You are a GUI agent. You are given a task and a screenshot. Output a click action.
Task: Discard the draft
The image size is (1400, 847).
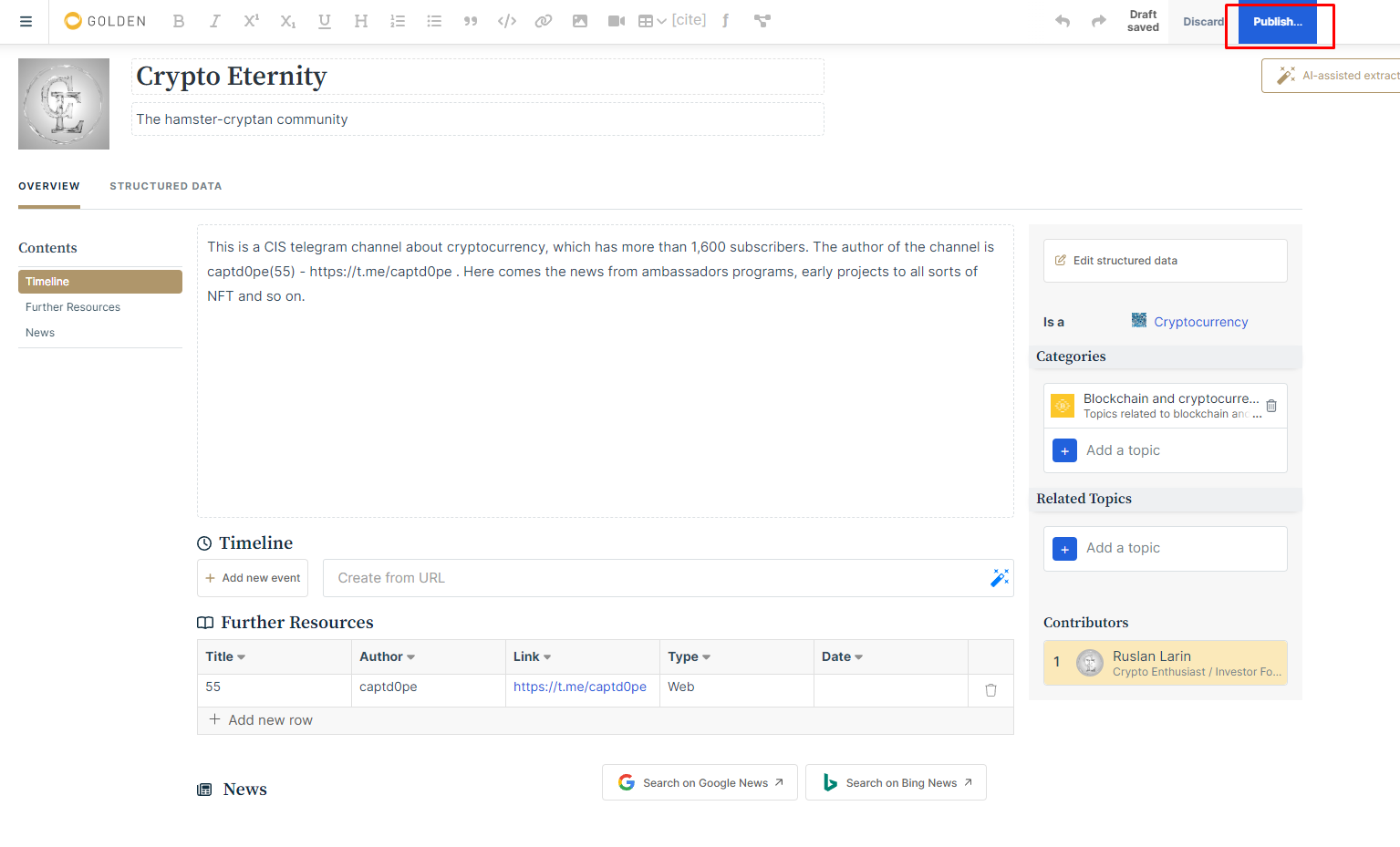[1204, 22]
